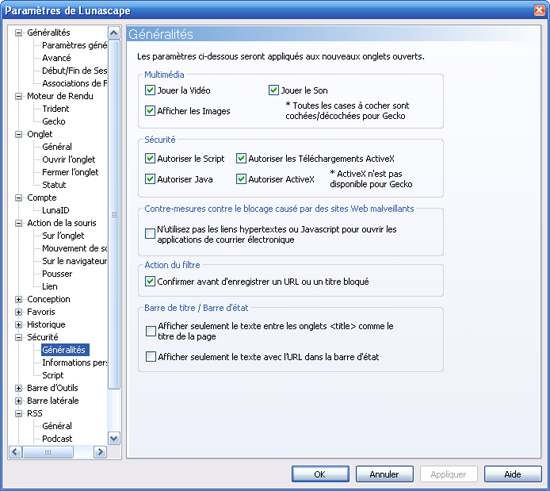Uncheck Jouer la Vidéo checkbox

pyautogui.click(x=150, y=90)
